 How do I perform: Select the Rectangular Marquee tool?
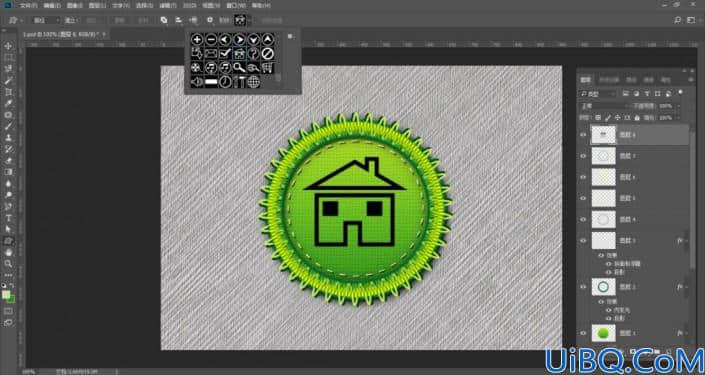pos(8,58)
